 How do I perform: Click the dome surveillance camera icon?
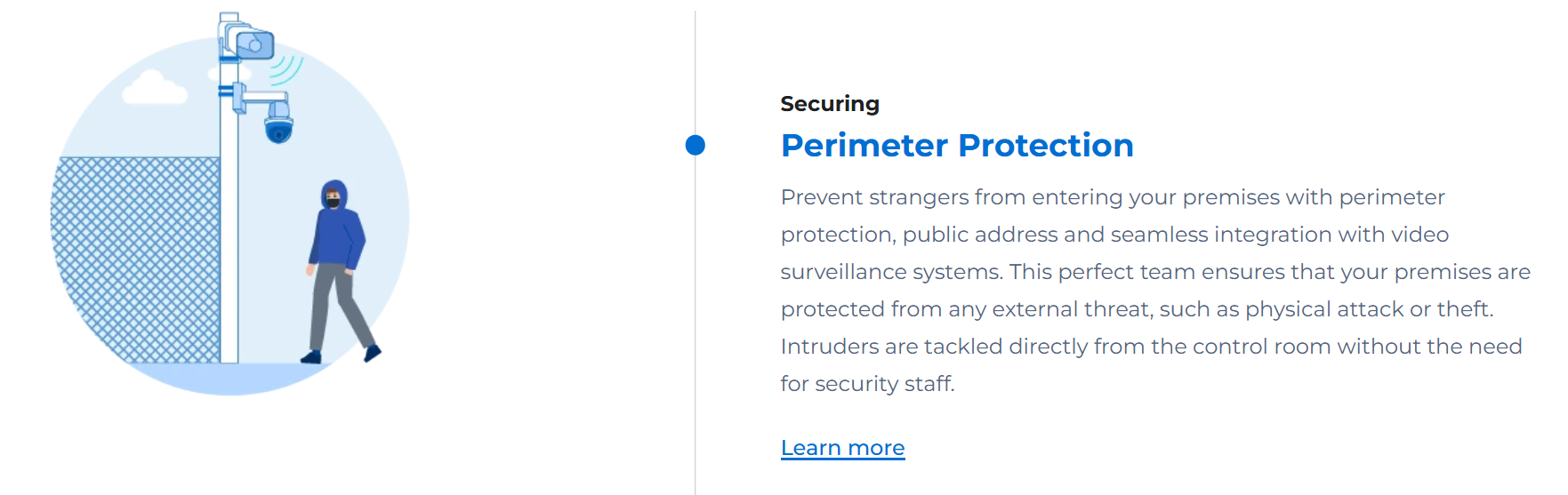click(278, 124)
